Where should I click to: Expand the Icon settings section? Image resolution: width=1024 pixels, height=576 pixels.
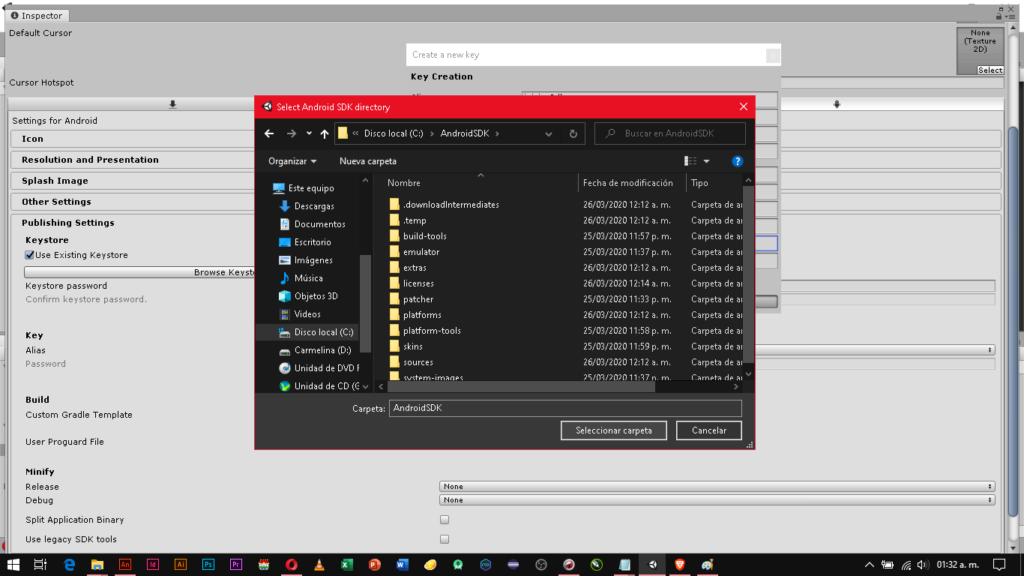pos(33,139)
